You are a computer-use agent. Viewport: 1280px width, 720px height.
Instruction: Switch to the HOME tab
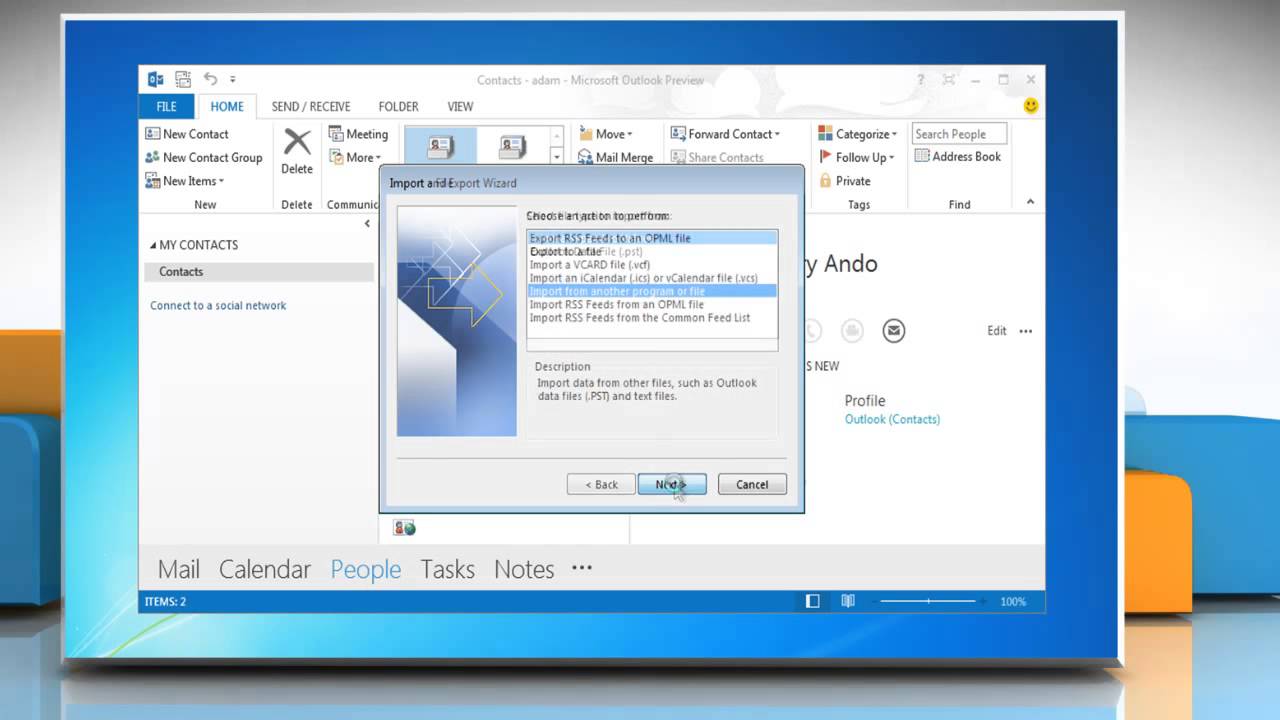(227, 107)
